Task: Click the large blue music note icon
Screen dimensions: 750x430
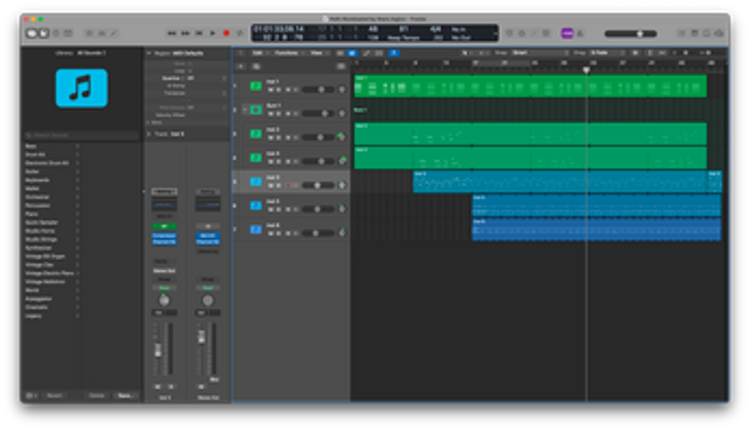Action: point(81,88)
